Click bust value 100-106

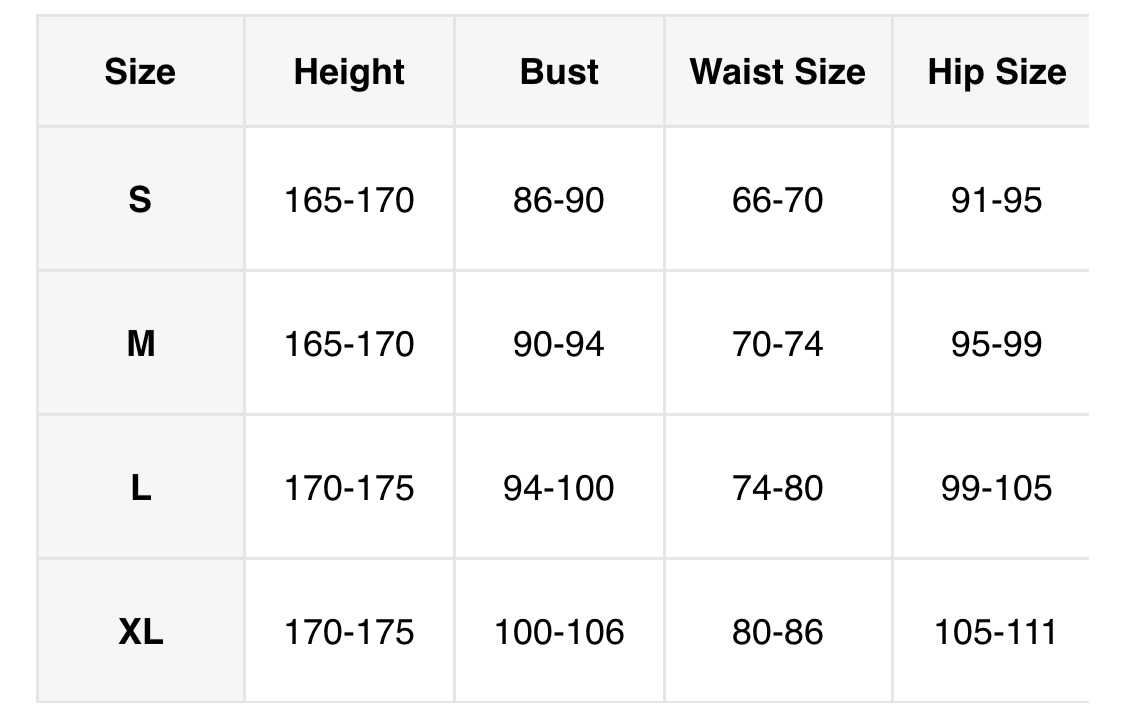point(559,632)
